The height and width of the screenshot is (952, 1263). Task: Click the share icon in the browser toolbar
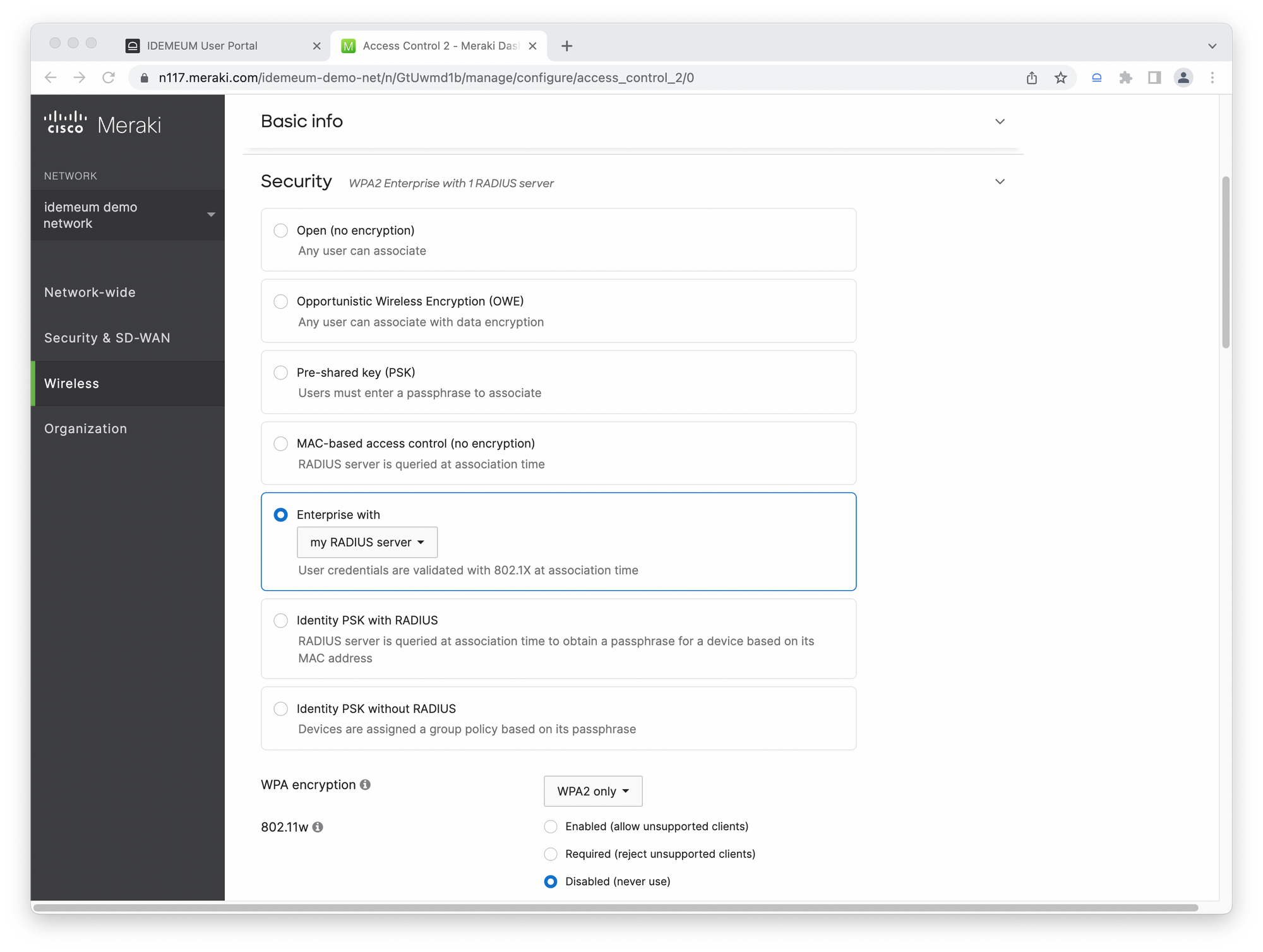pos(1032,78)
